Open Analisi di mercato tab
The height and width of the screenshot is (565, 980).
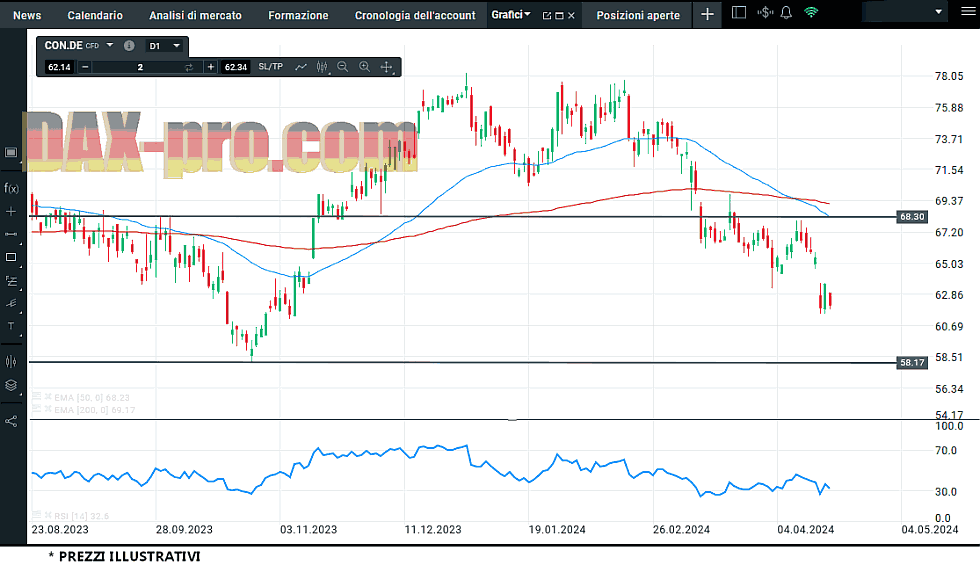click(x=195, y=15)
